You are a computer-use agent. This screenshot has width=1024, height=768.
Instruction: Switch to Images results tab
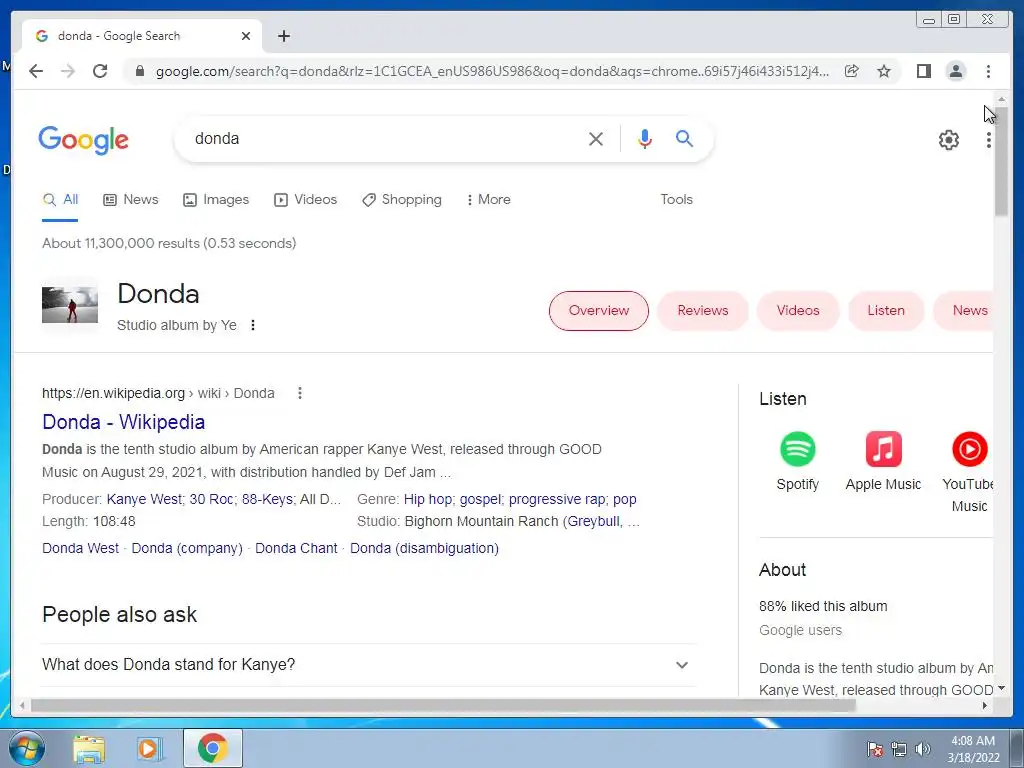coord(216,200)
